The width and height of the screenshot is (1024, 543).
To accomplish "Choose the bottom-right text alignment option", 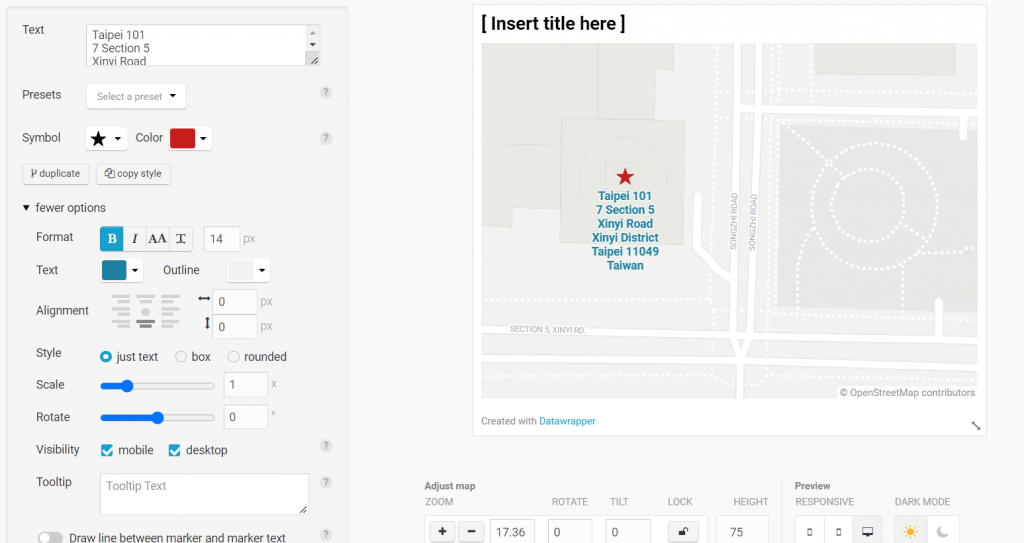I will (x=170, y=323).
